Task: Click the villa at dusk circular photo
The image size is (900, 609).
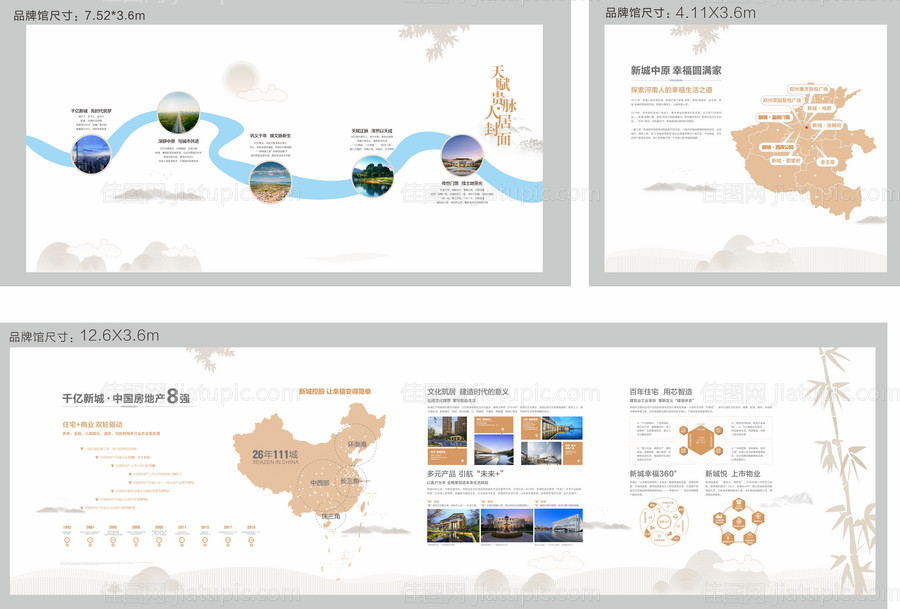Action: click(x=461, y=155)
